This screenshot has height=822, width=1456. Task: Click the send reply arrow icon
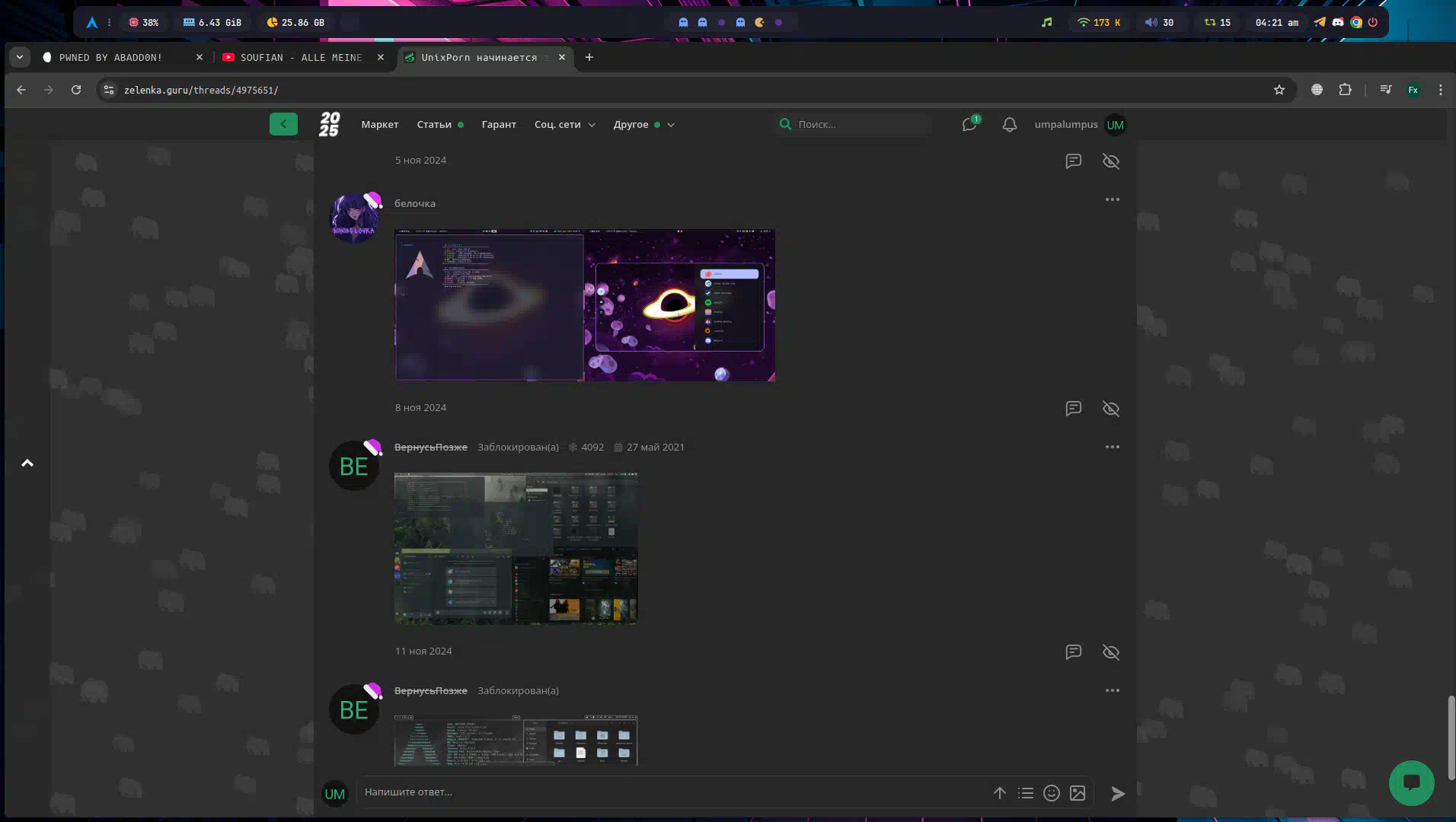(1117, 794)
